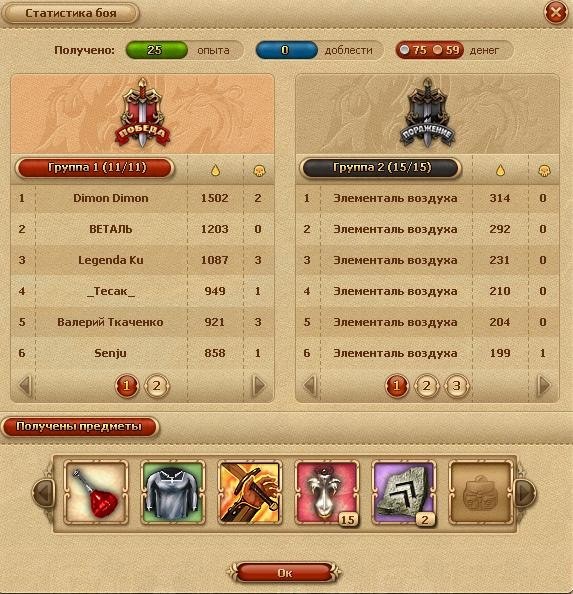This screenshot has height=594, width=573.
Task: Advance Group 1 list with right arrow
Action: point(259,386)
